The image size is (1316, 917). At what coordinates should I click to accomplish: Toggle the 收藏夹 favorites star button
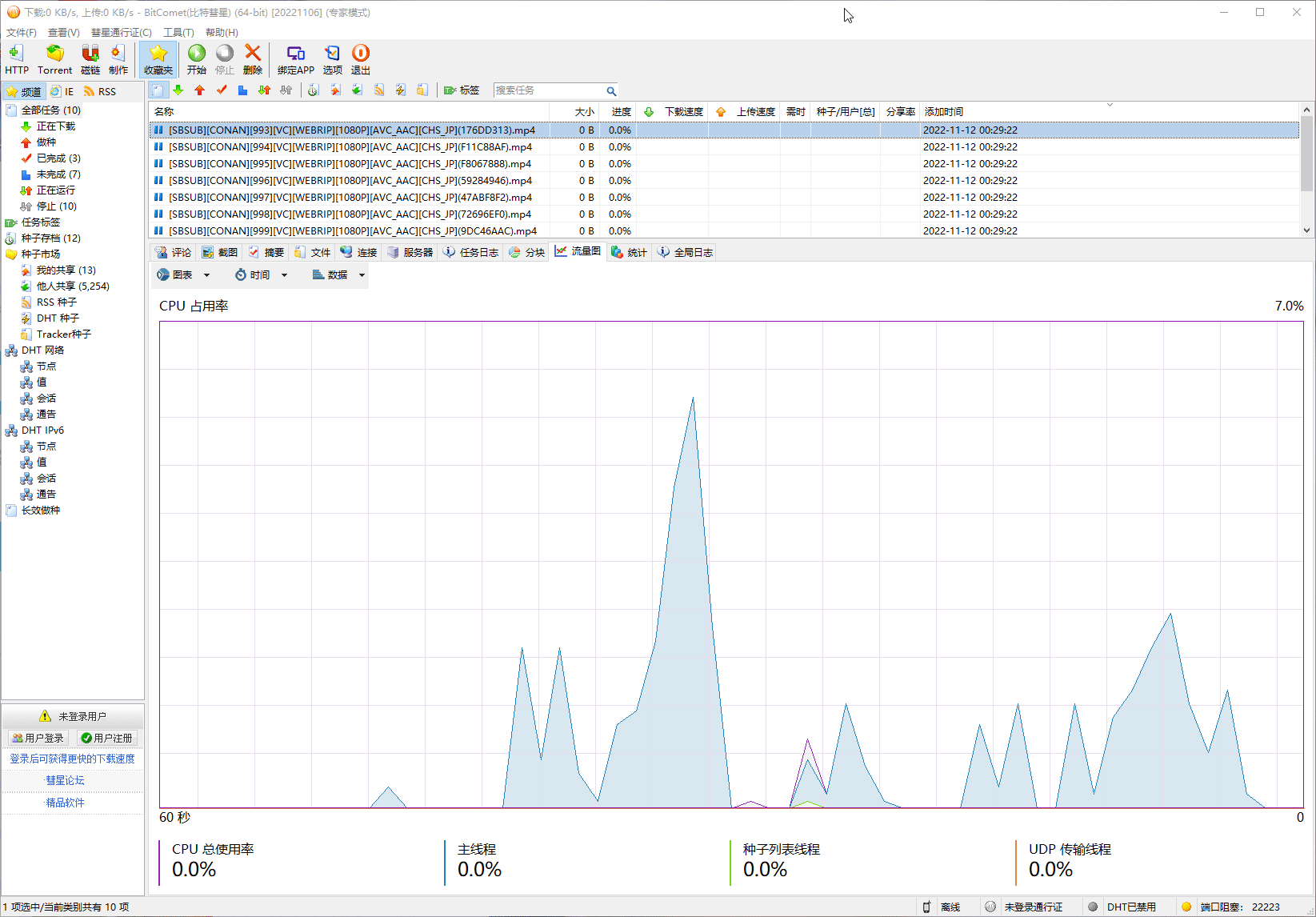(x=158, y=59)
